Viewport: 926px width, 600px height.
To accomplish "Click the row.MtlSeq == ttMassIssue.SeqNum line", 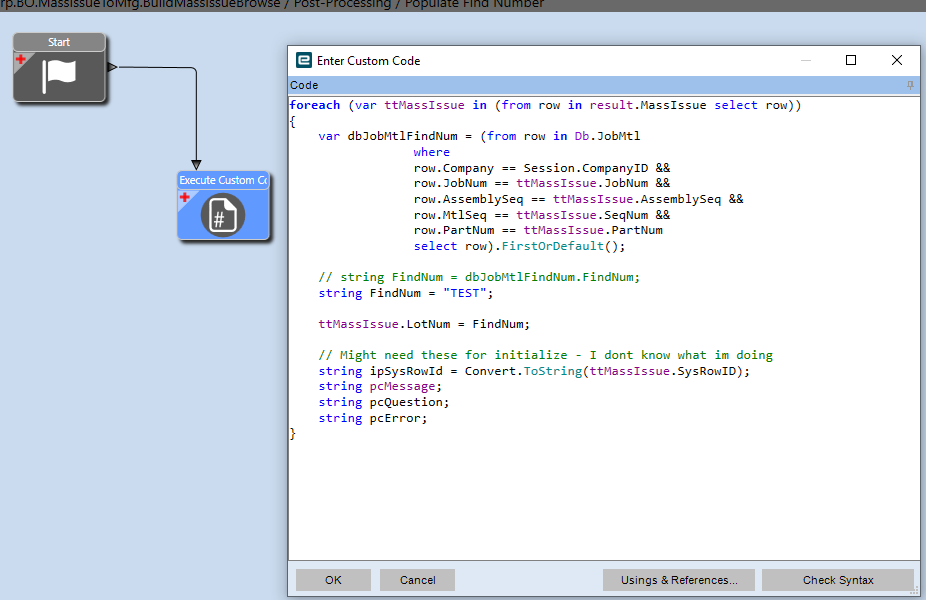I will (x=542, y=215).
